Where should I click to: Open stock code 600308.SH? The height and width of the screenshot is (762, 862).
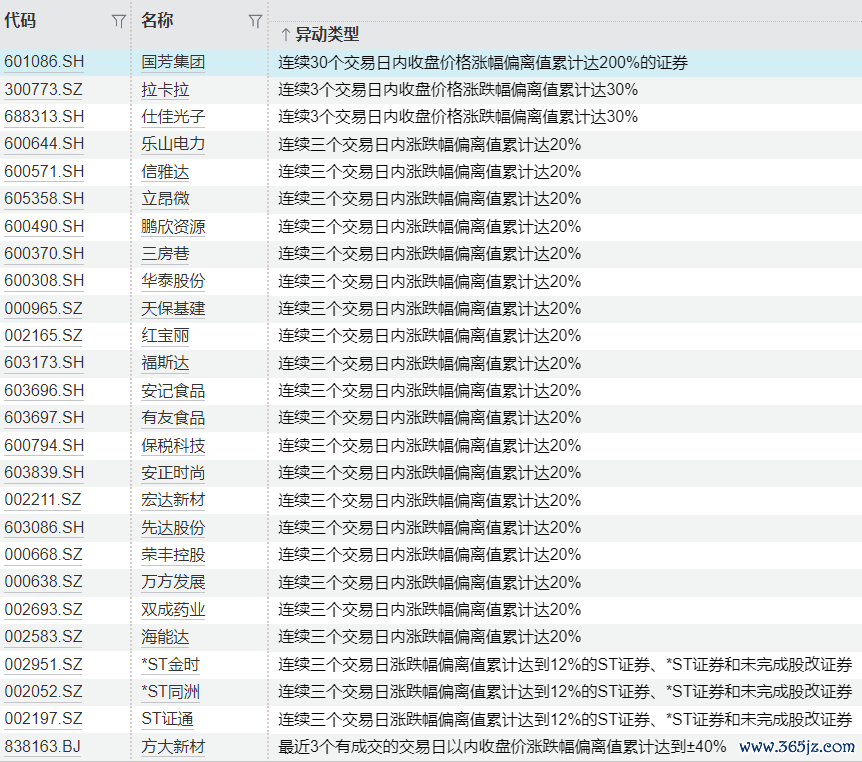coord(44,281)
